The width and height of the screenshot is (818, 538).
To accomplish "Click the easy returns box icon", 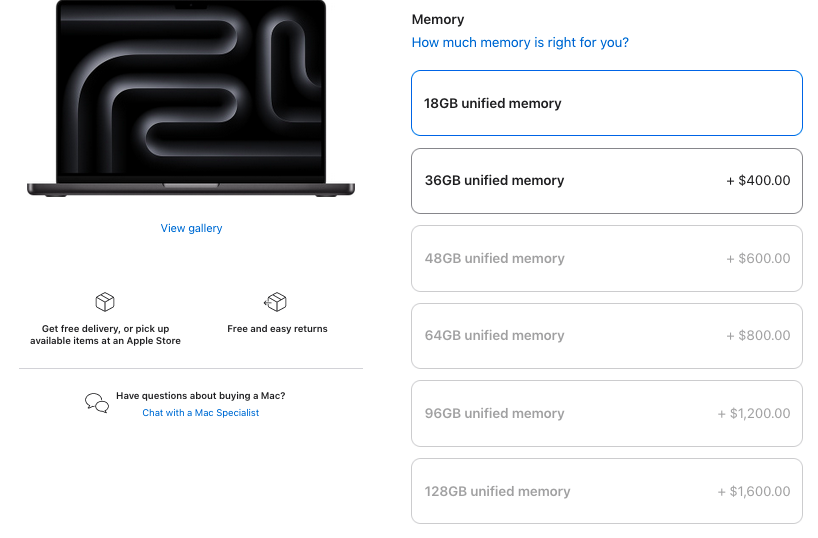I will [x=276, y=302].
